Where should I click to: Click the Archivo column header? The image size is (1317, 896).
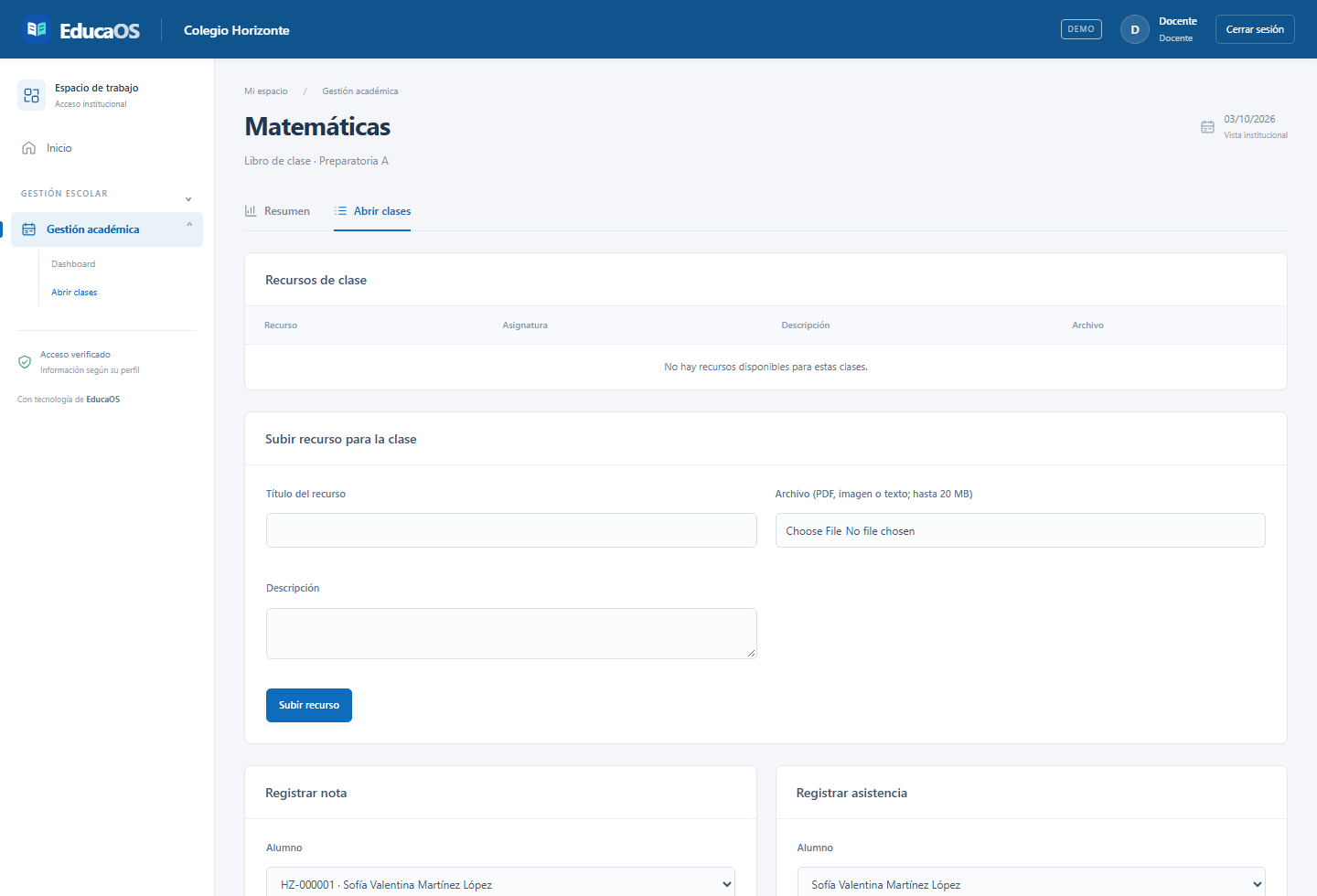(1088, 325)
